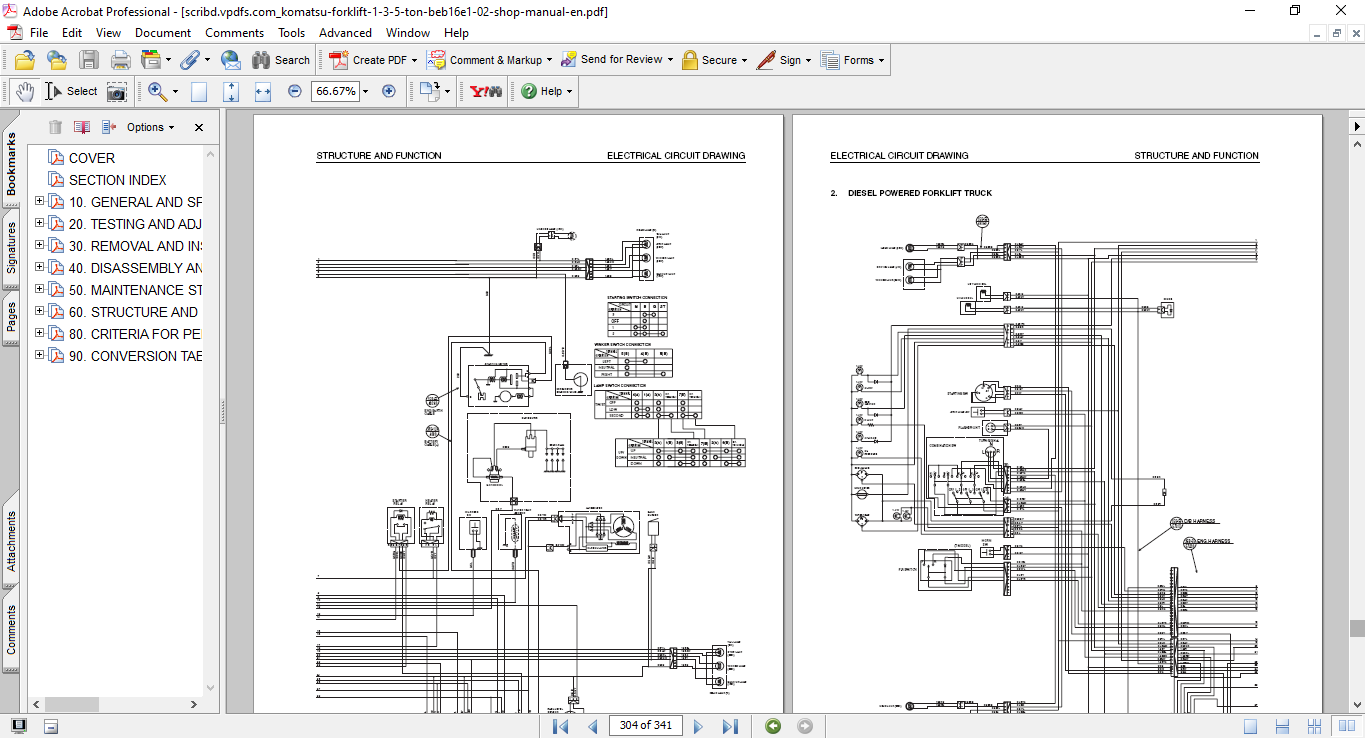
Task: Click the Fit Width icon
Action: click(x=263, y=91)
